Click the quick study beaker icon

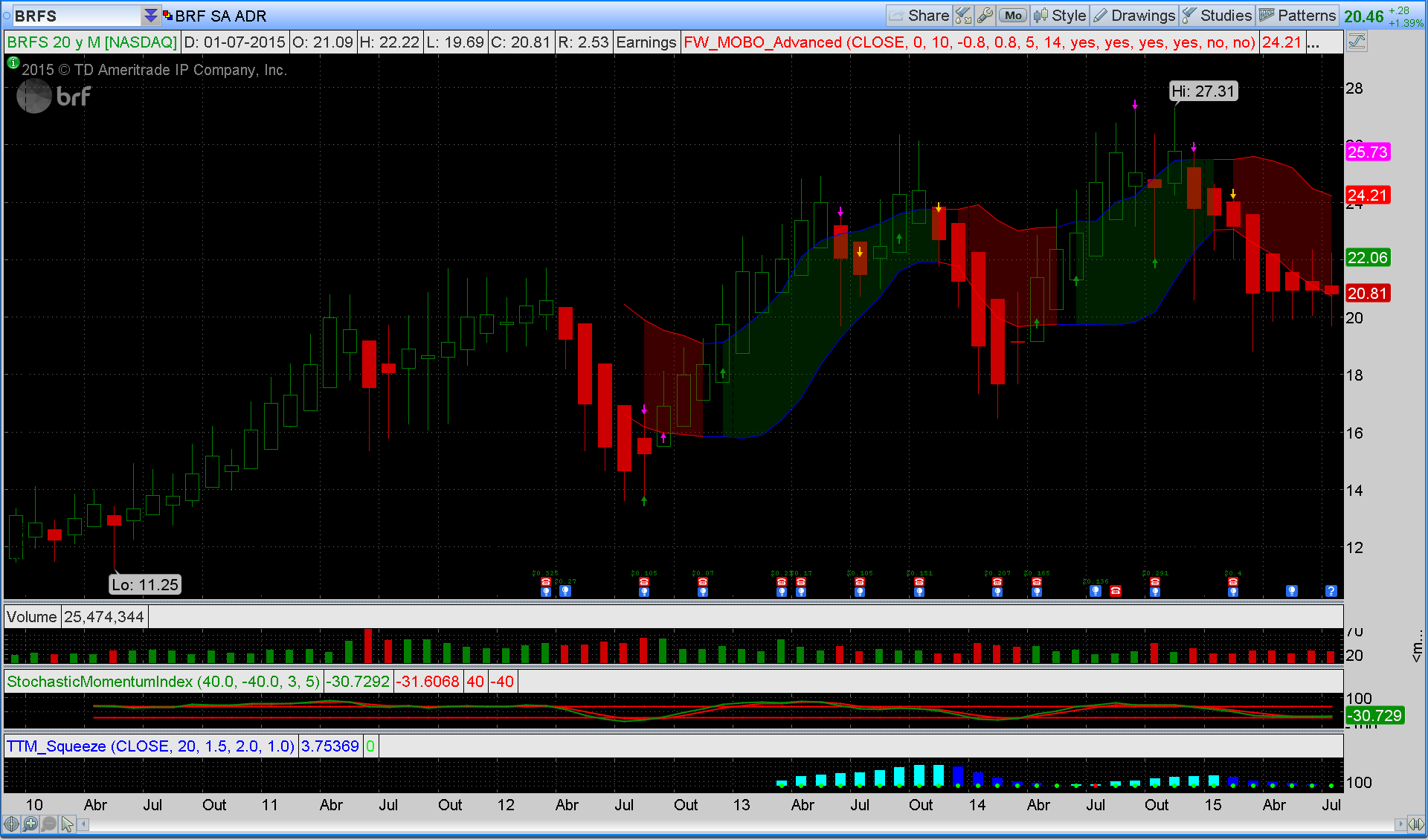tap(963, 16)
